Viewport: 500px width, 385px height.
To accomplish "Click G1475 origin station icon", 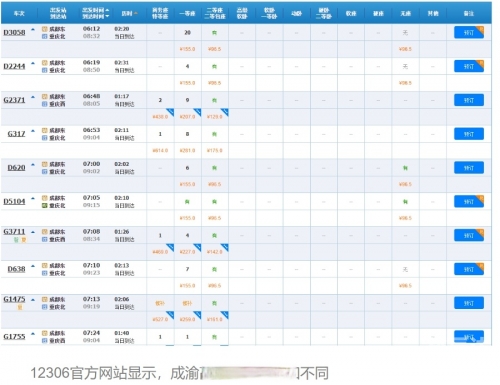I will coord(44,299).
